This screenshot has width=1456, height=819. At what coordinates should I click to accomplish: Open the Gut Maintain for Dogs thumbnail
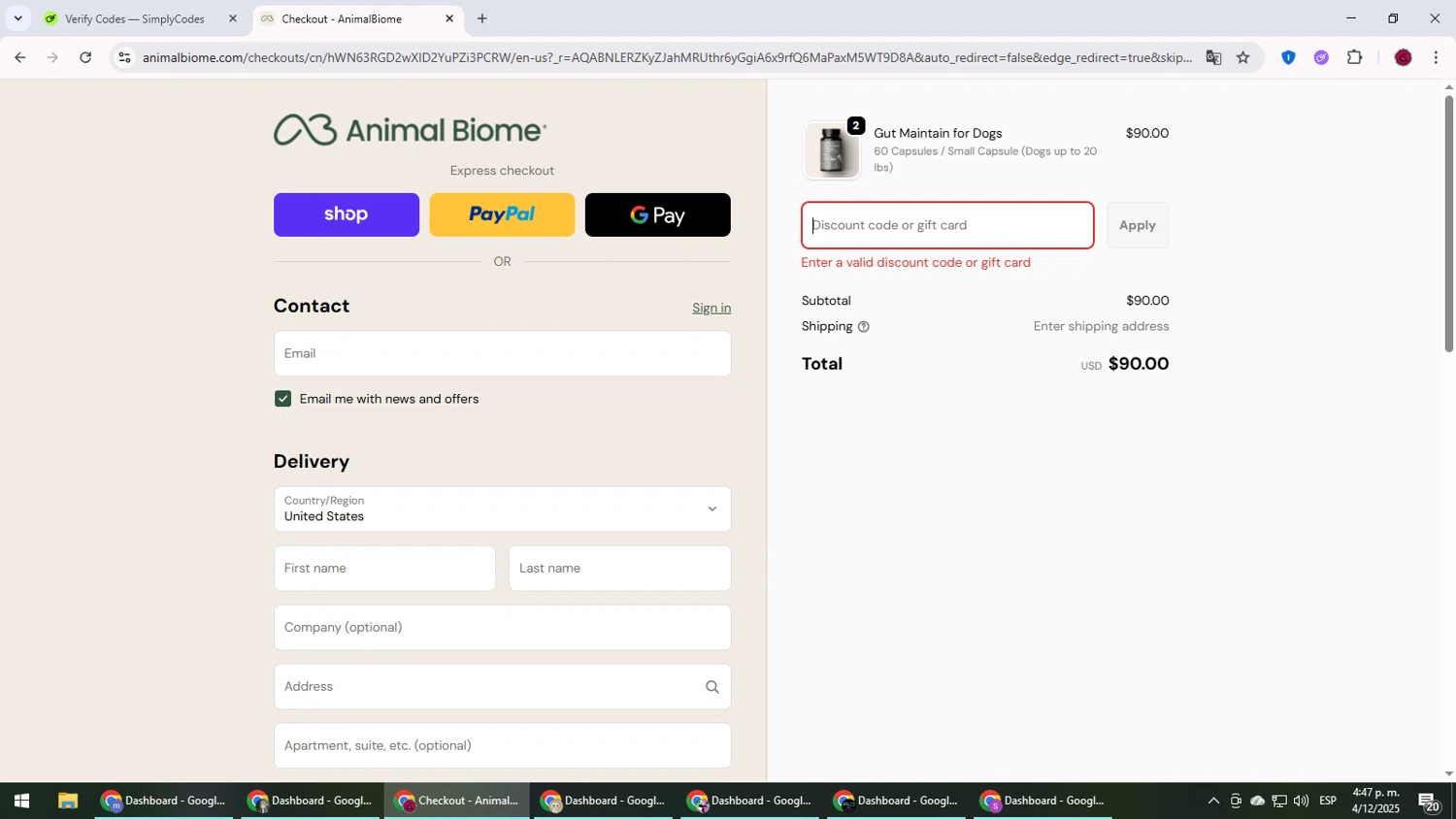832,150
